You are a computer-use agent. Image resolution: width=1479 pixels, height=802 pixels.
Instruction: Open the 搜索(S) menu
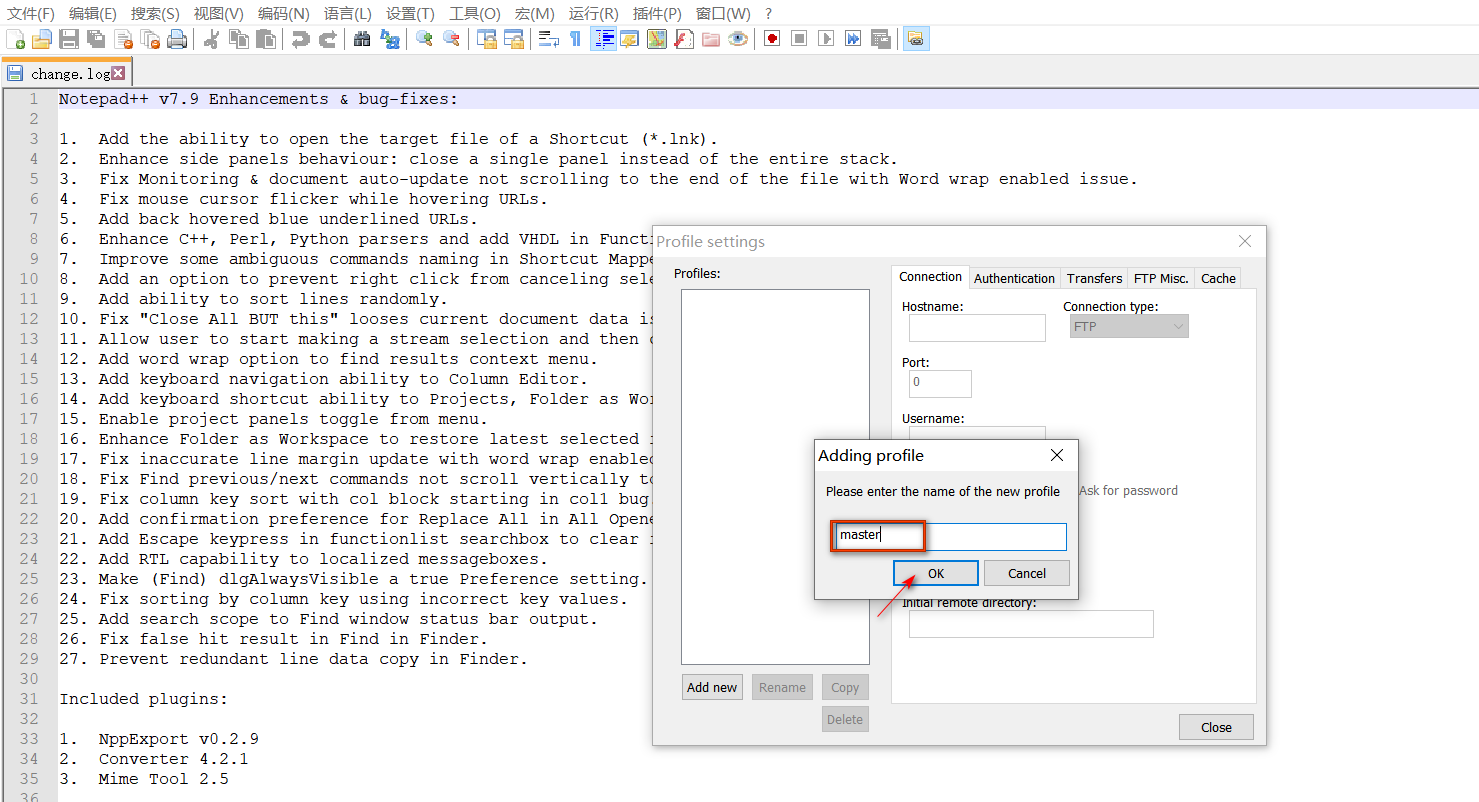[155, 13]
